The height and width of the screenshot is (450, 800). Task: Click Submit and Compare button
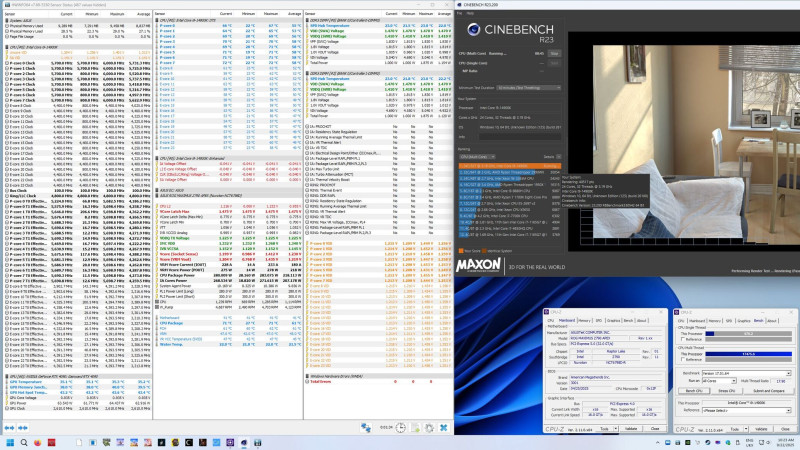768,391
